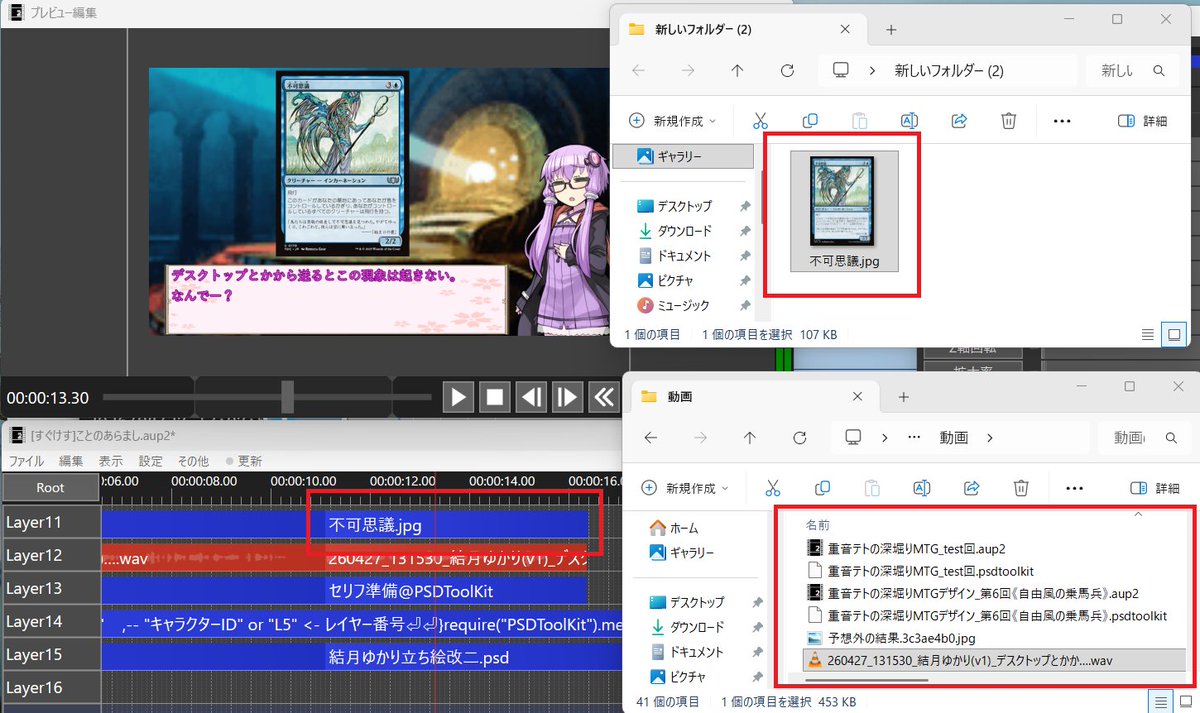Play the preview in the editor
The width and height of the screenshot is (1200, 713).
458,397
